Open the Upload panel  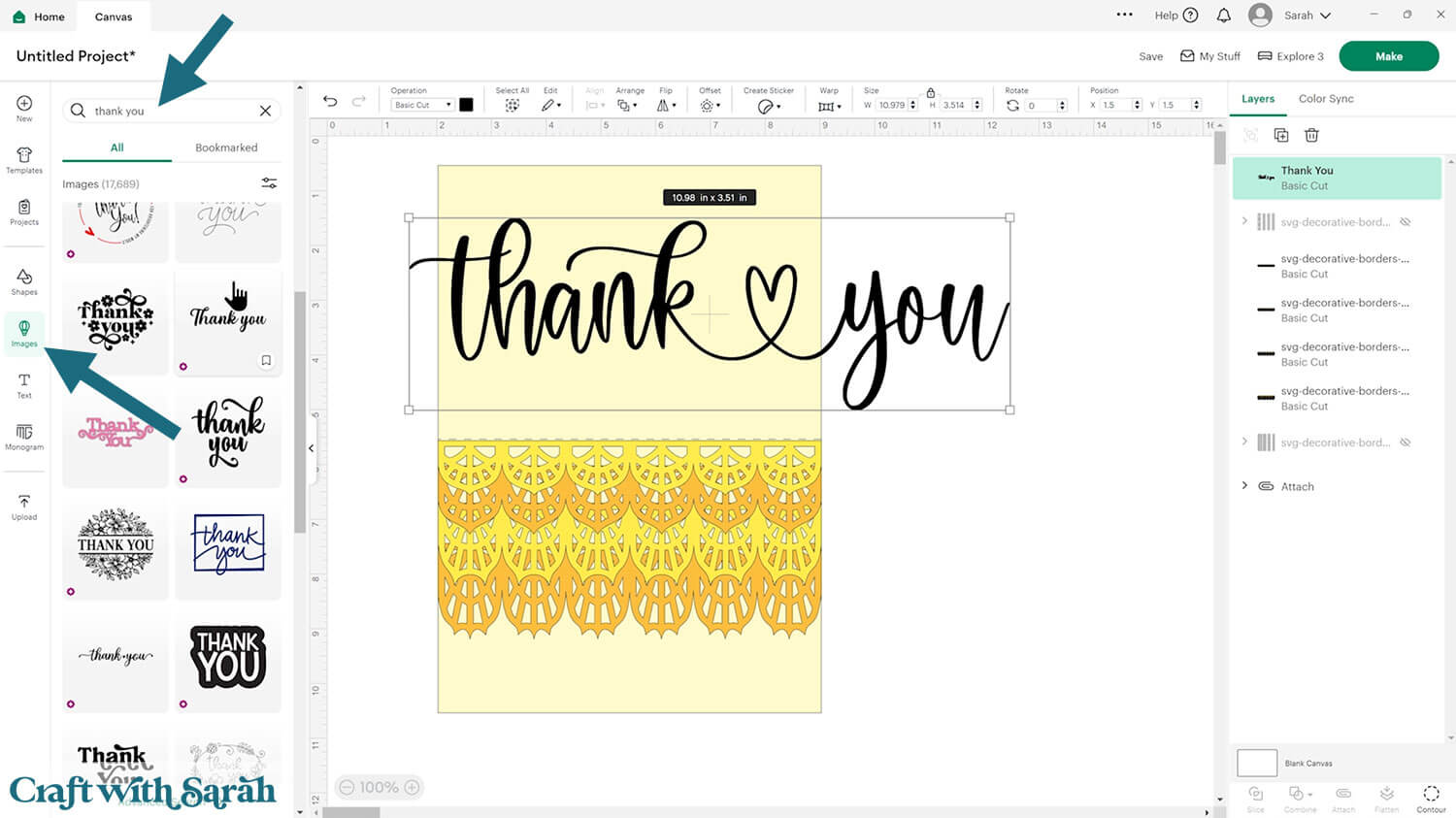(x=24, y=507)
